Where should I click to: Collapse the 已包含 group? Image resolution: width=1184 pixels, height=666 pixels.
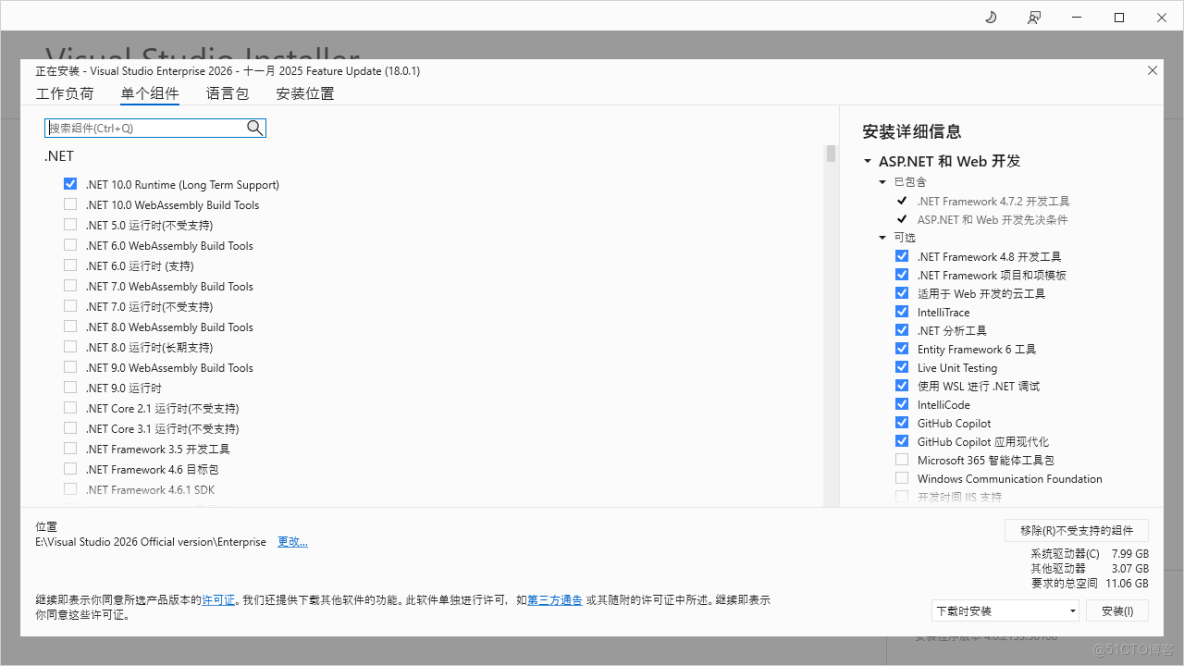[x=880, y=182]
